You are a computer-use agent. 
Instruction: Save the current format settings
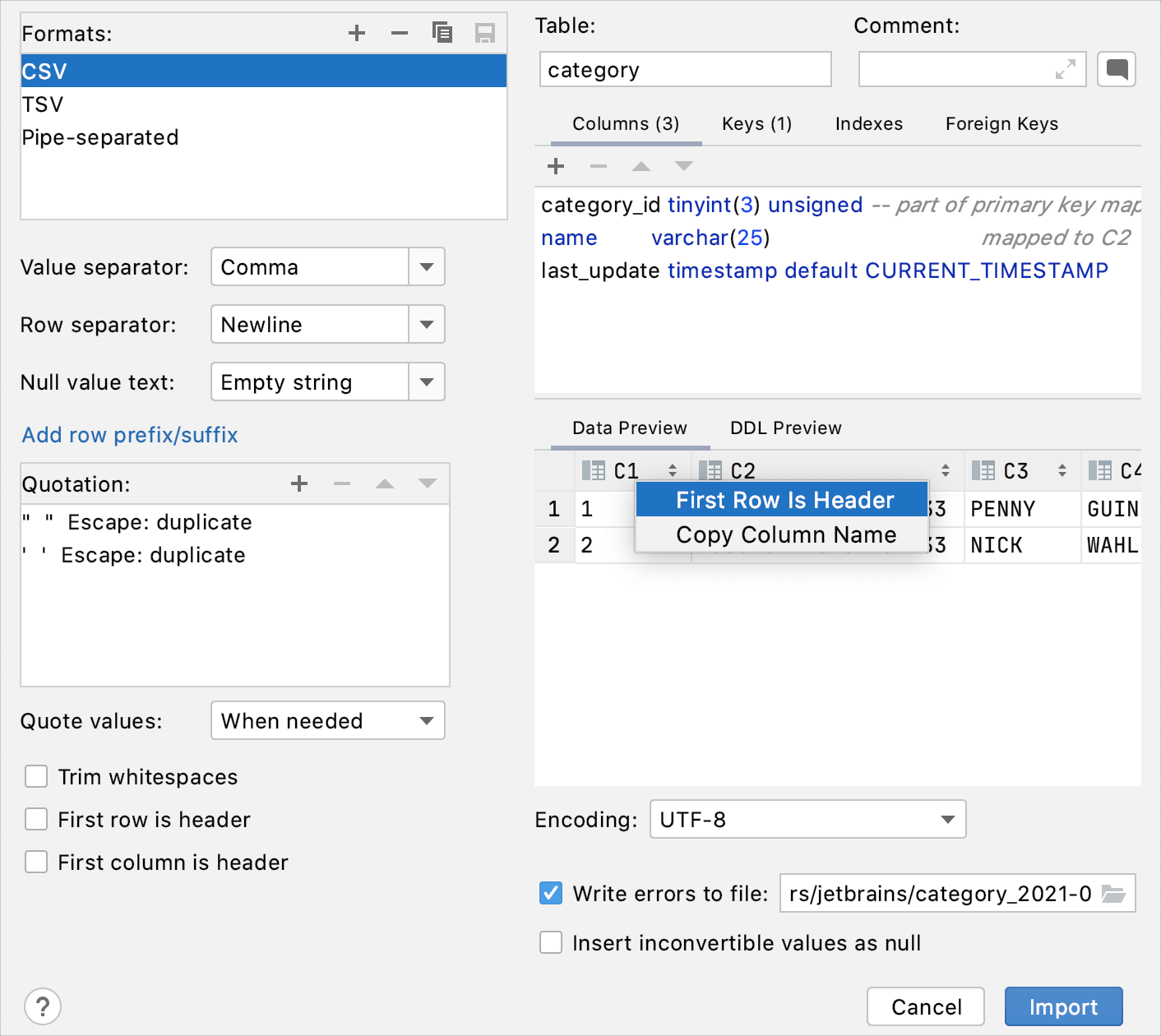coord(485,33)
